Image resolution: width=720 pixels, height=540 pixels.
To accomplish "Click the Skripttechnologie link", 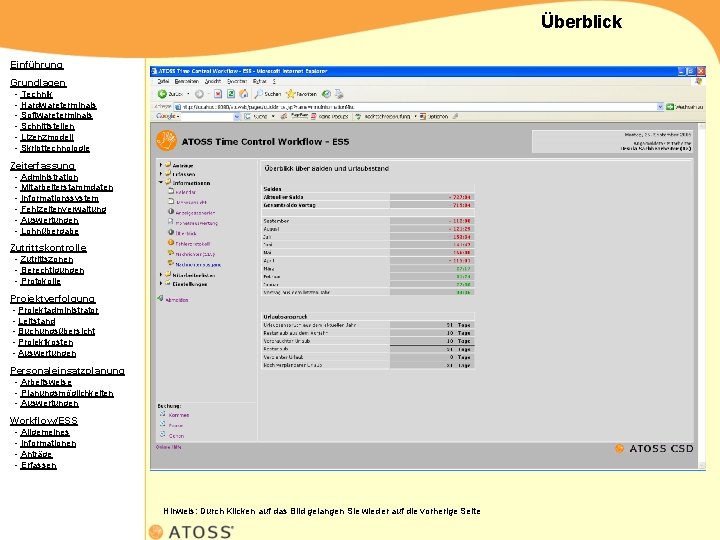I will coord(55,148).
